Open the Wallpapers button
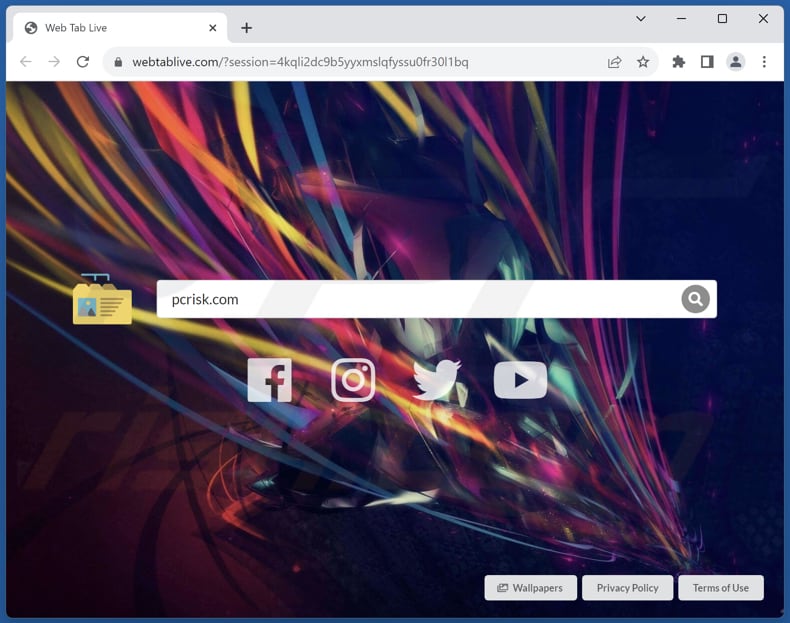 [x=531, y=588]
